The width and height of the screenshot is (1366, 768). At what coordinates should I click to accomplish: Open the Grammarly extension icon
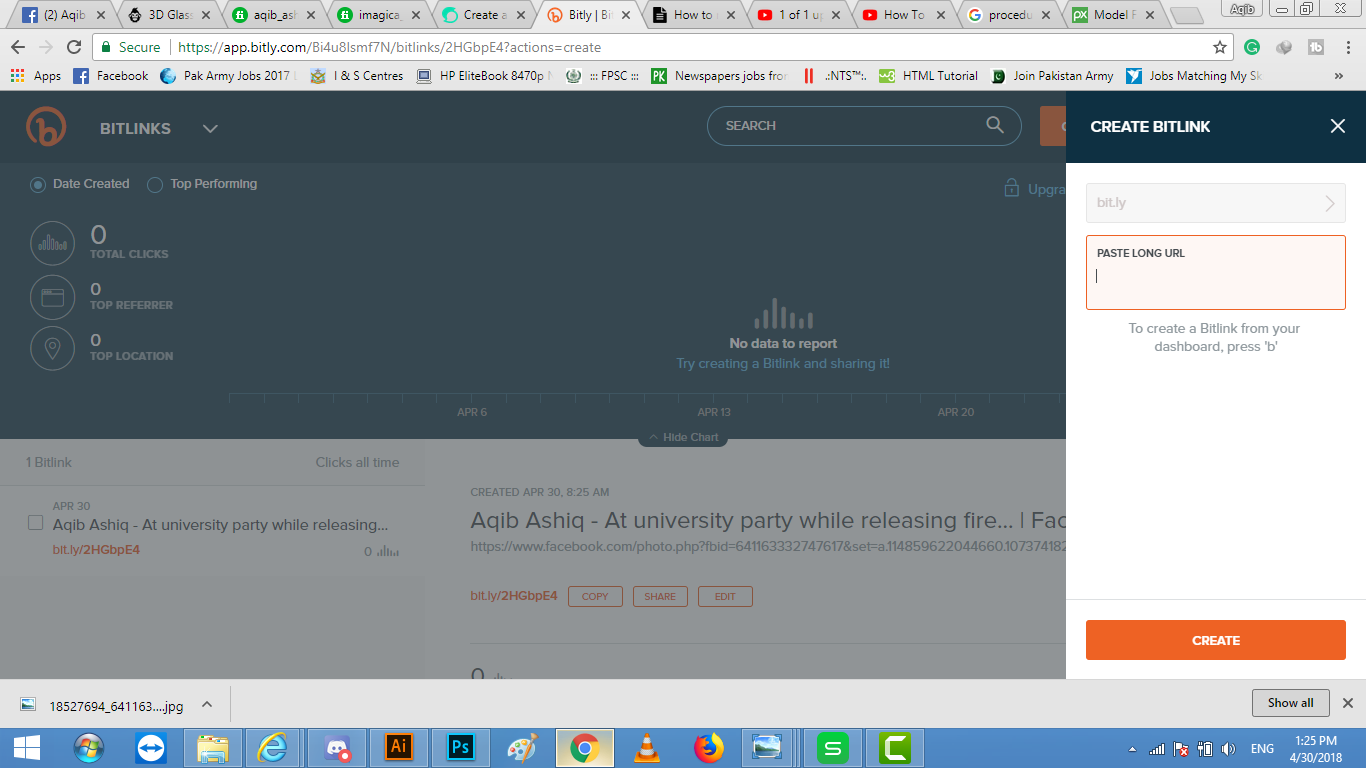[1252, 47]
